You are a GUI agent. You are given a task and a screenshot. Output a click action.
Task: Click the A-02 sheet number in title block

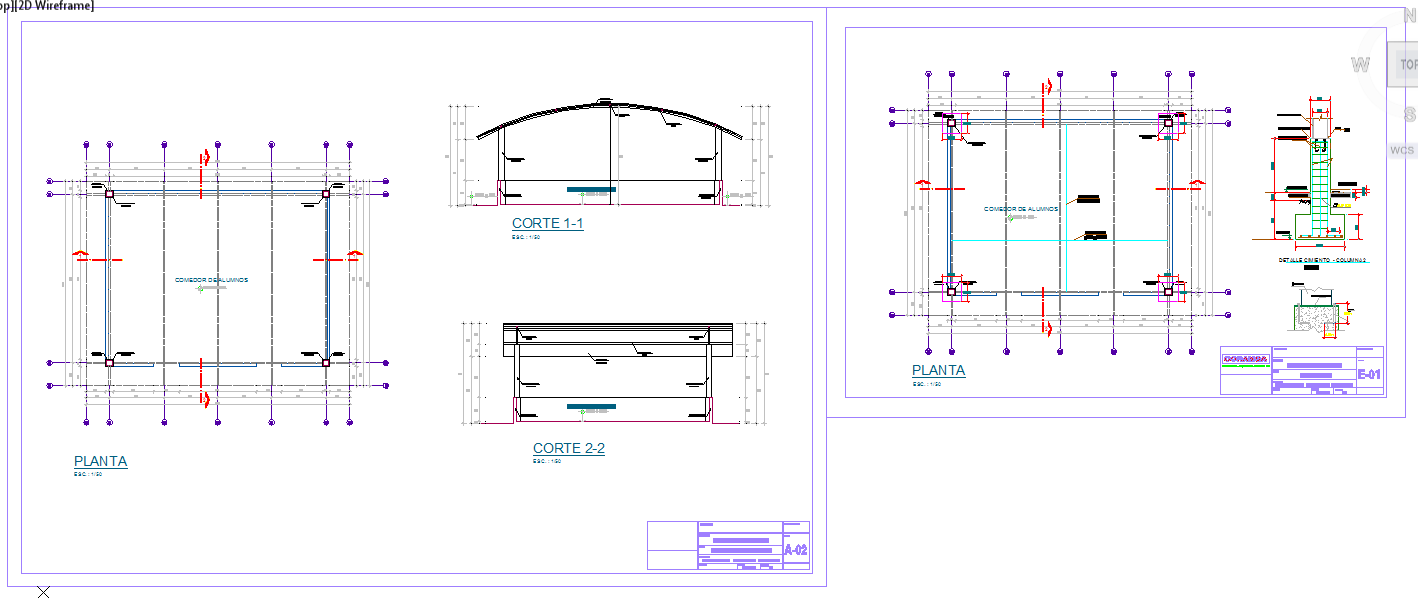coord(796,549)
